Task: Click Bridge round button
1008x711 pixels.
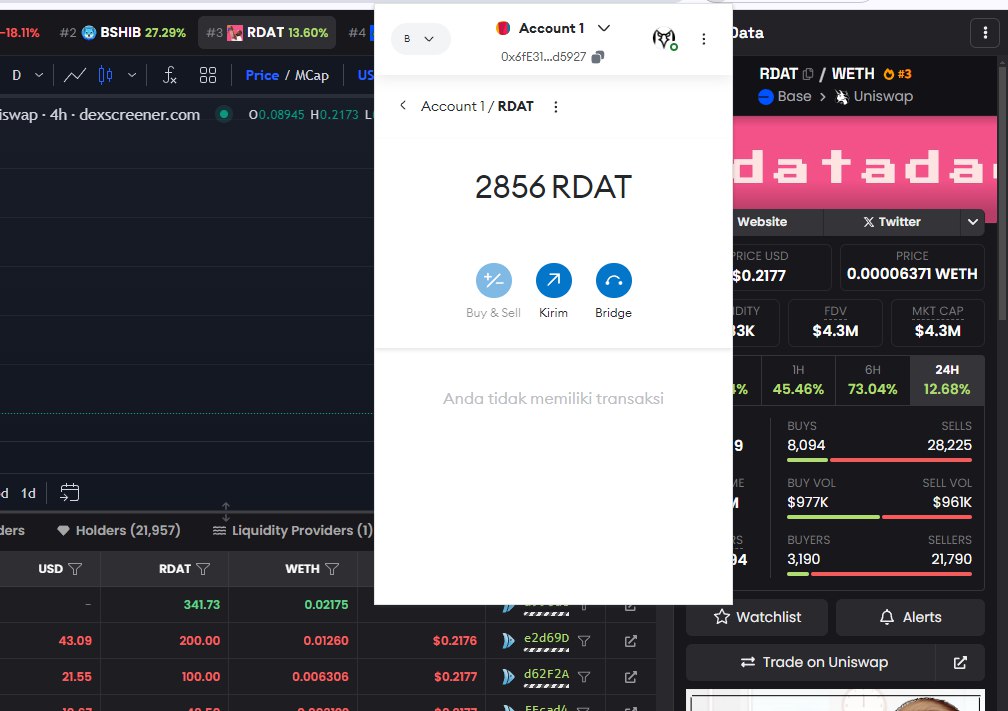Action: (x=614, y=281)
